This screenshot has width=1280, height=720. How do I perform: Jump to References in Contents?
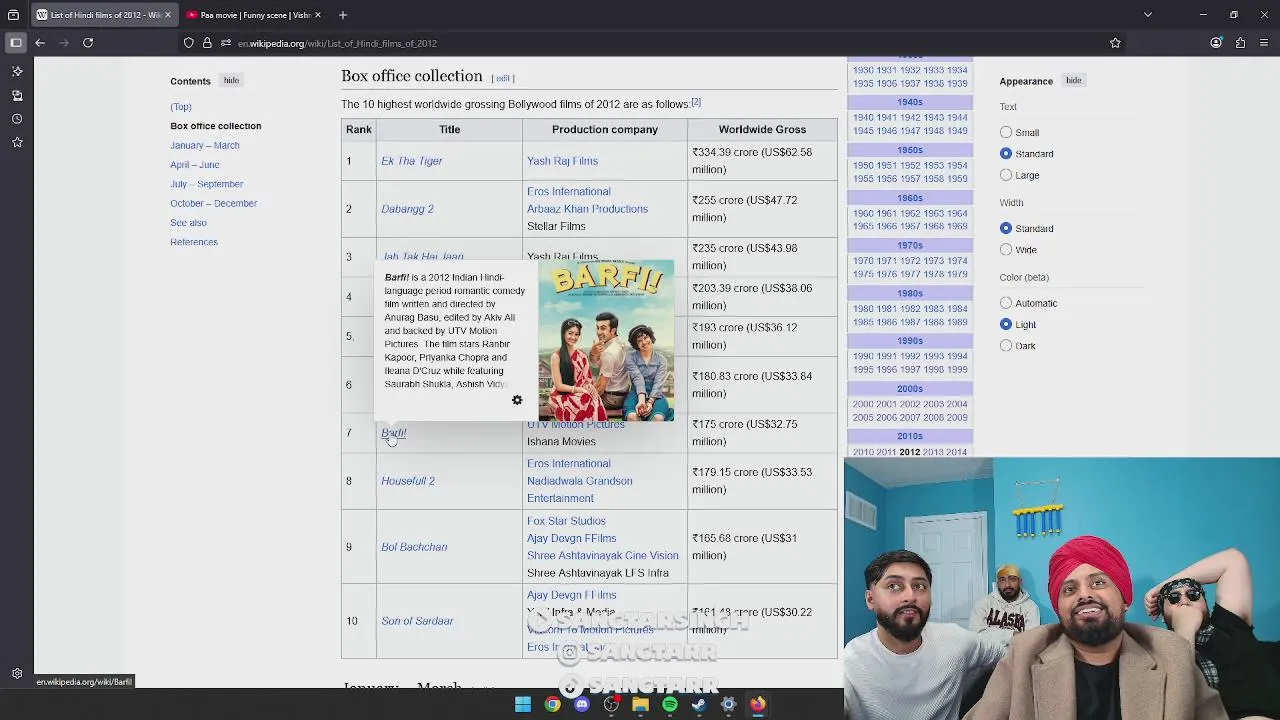click(194, 242)
